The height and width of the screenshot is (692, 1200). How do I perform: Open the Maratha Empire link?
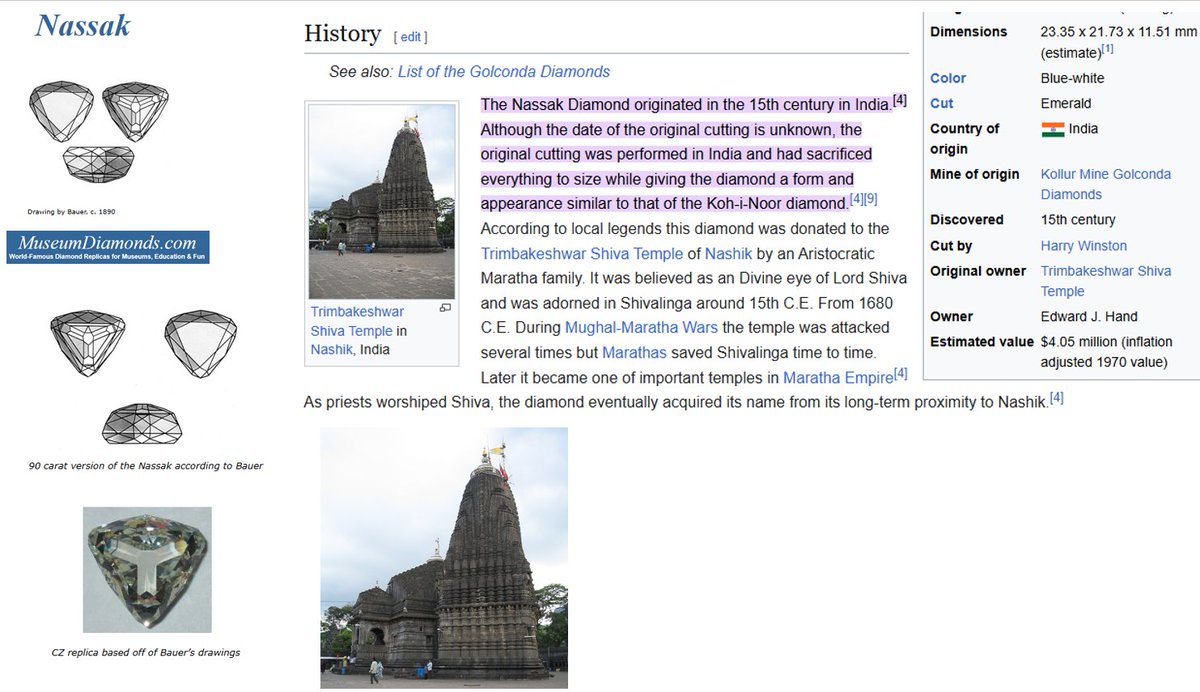(838, 377)
